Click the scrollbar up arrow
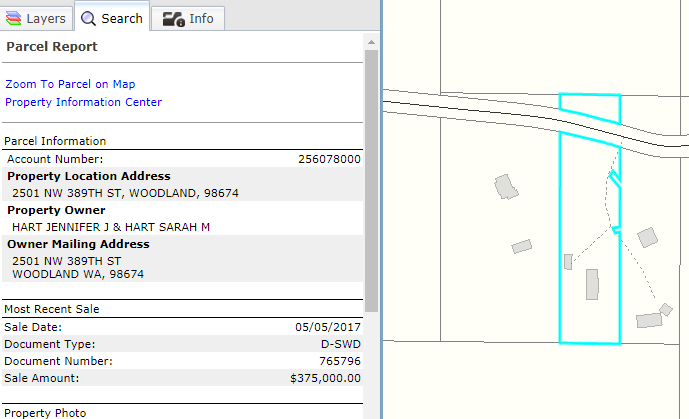Image resolution: width=689 pixels, height=419 pixels. point(372,42)
